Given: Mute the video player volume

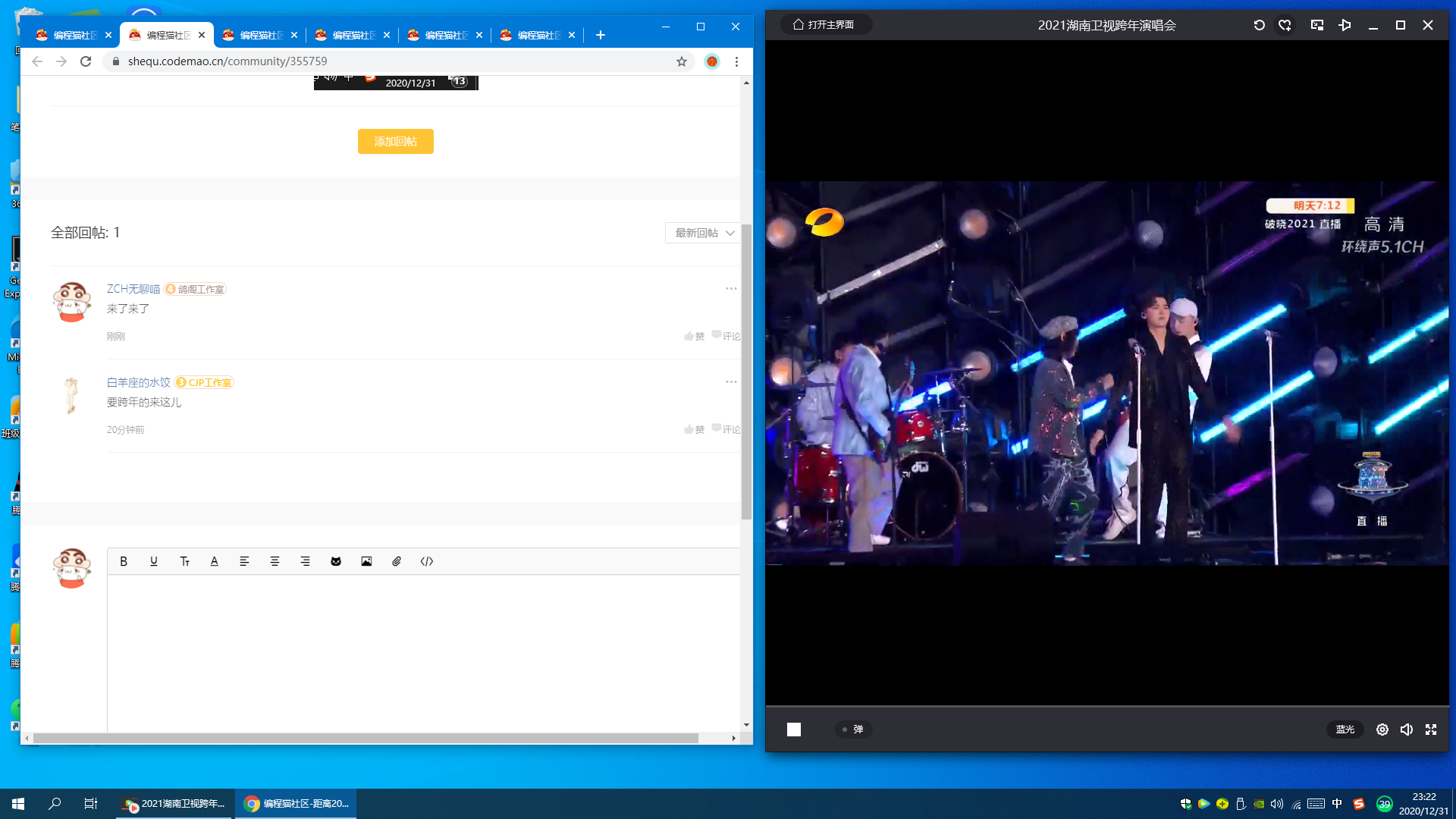Looking at the screenshot, I should (x=1407, y=730).
